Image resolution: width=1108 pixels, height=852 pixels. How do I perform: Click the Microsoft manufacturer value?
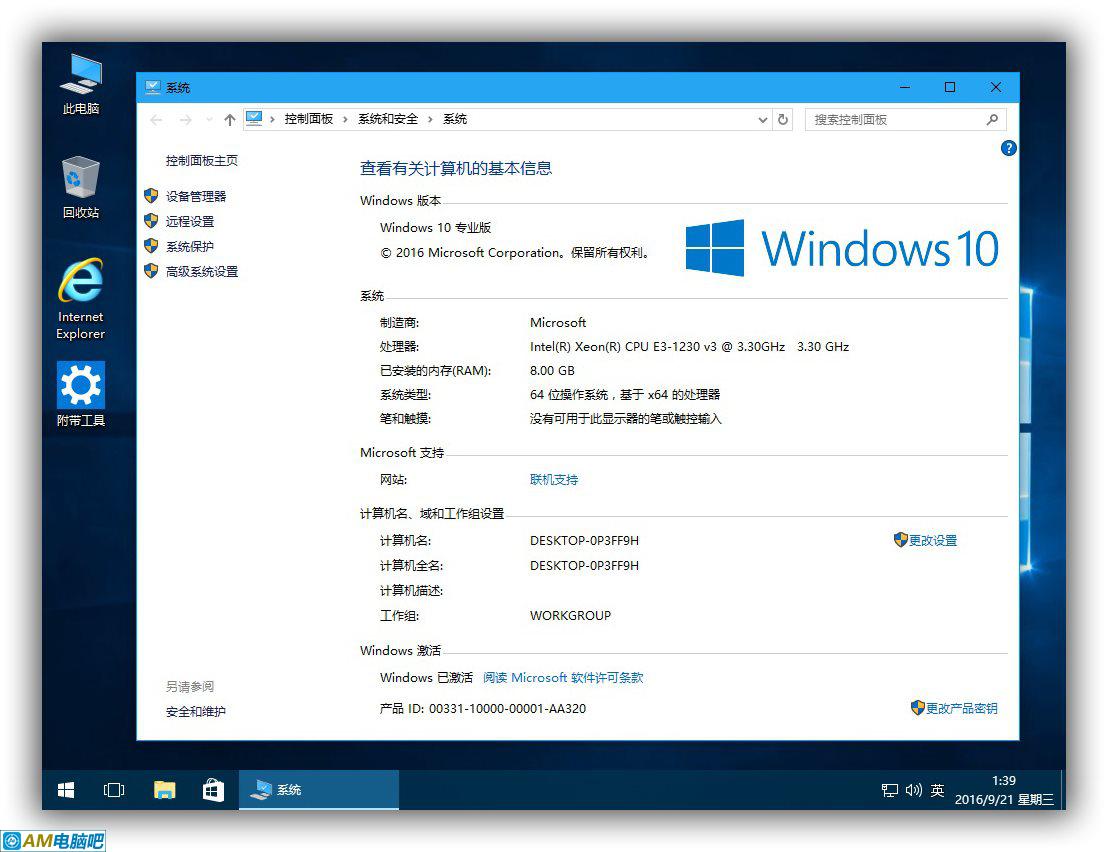(x=558, y=323)
